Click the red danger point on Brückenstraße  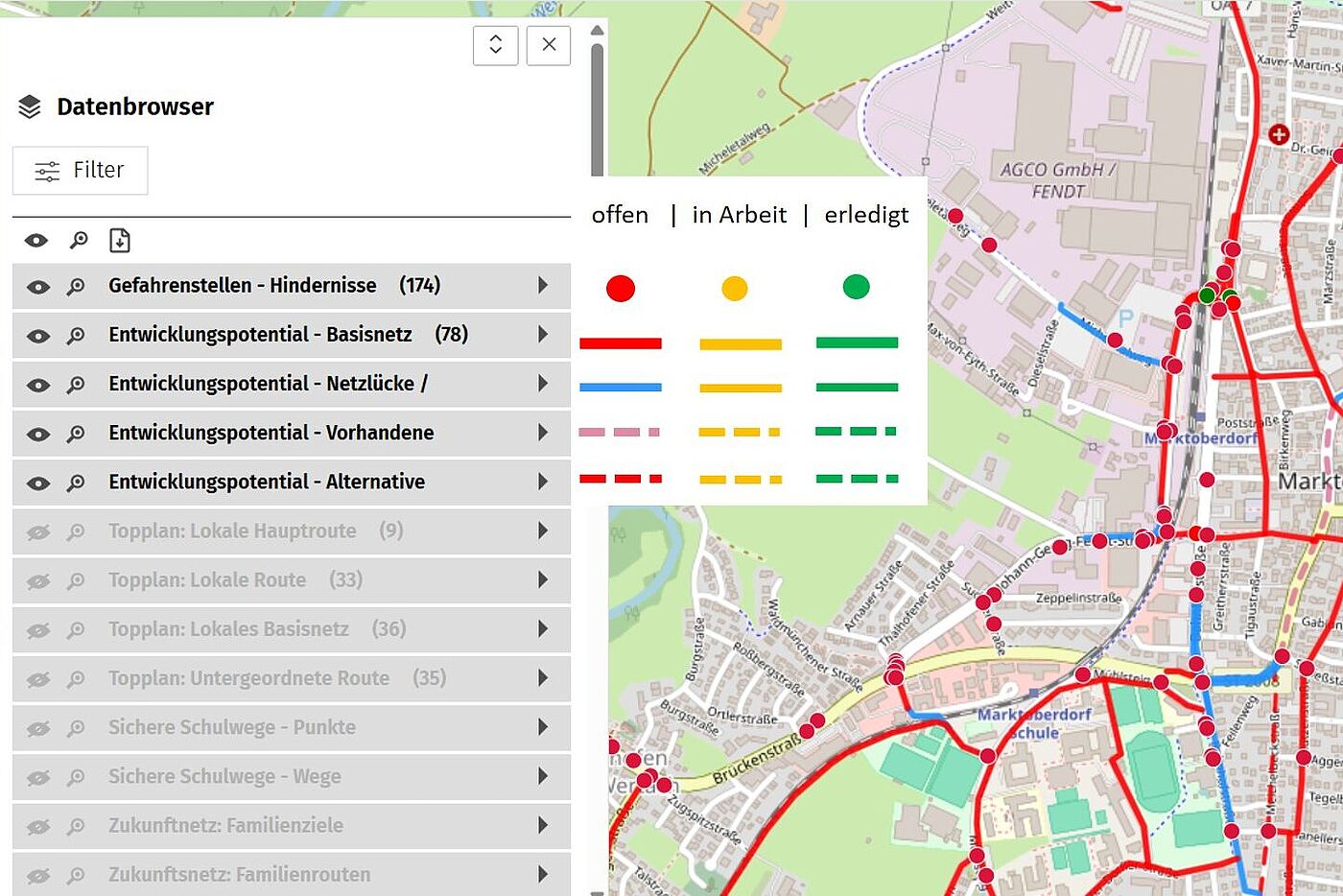click(807, 731)
